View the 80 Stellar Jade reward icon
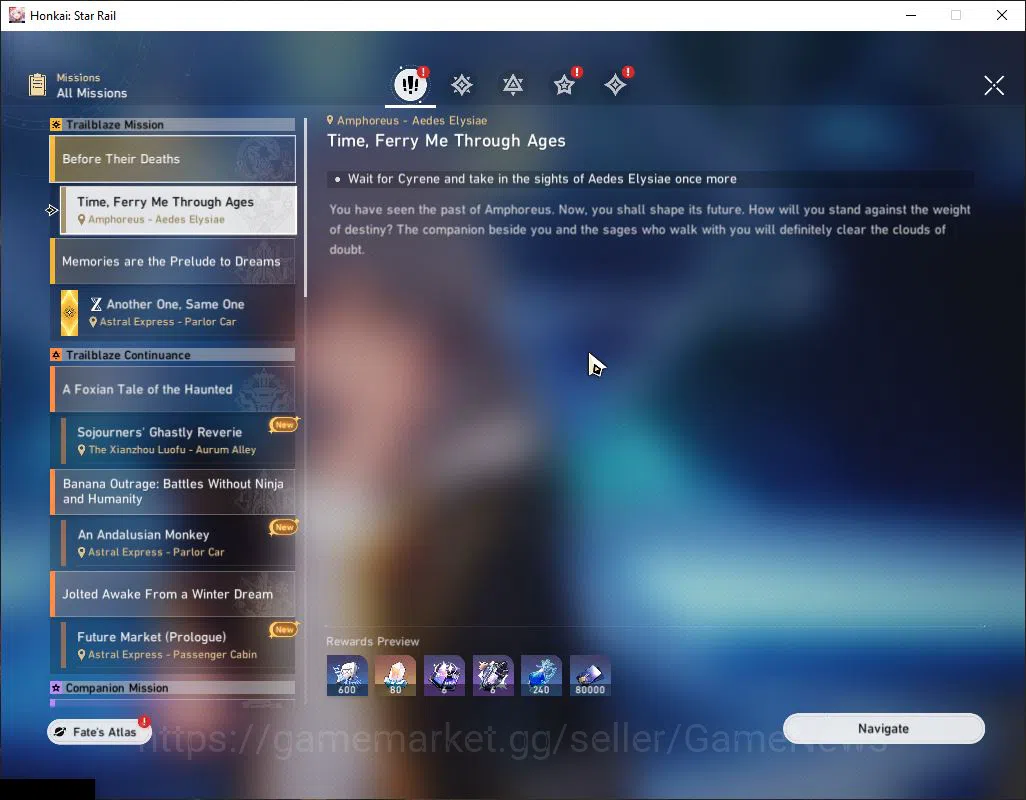 pos(395,675)
